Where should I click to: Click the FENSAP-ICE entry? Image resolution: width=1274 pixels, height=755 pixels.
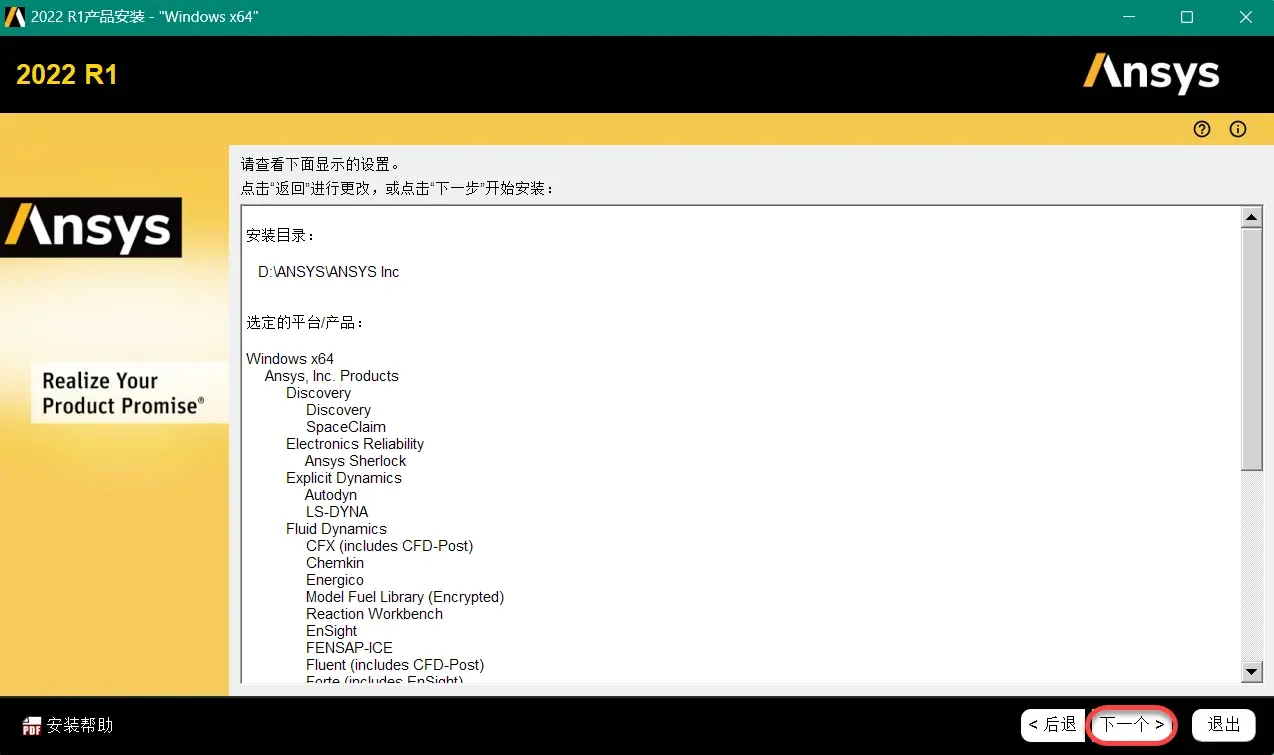350,648
